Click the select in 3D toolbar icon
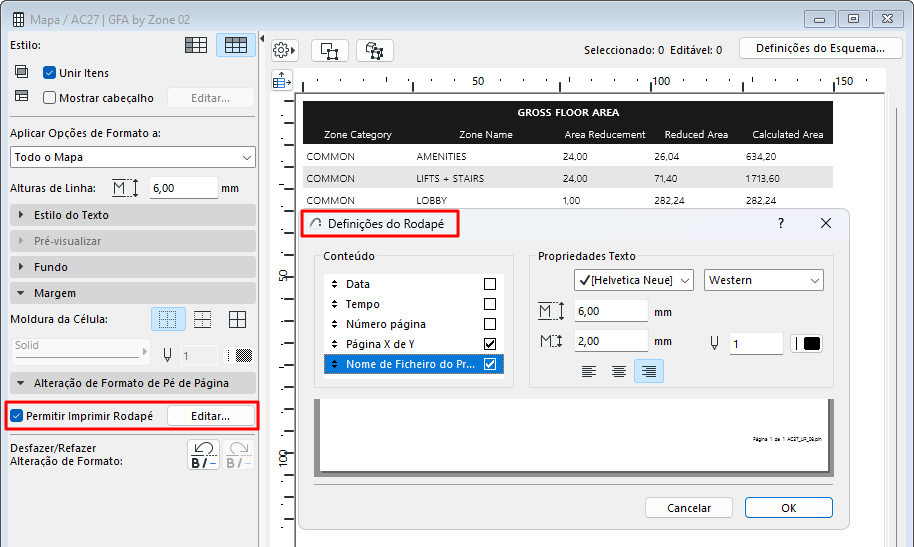 click(x=374, y=51)
